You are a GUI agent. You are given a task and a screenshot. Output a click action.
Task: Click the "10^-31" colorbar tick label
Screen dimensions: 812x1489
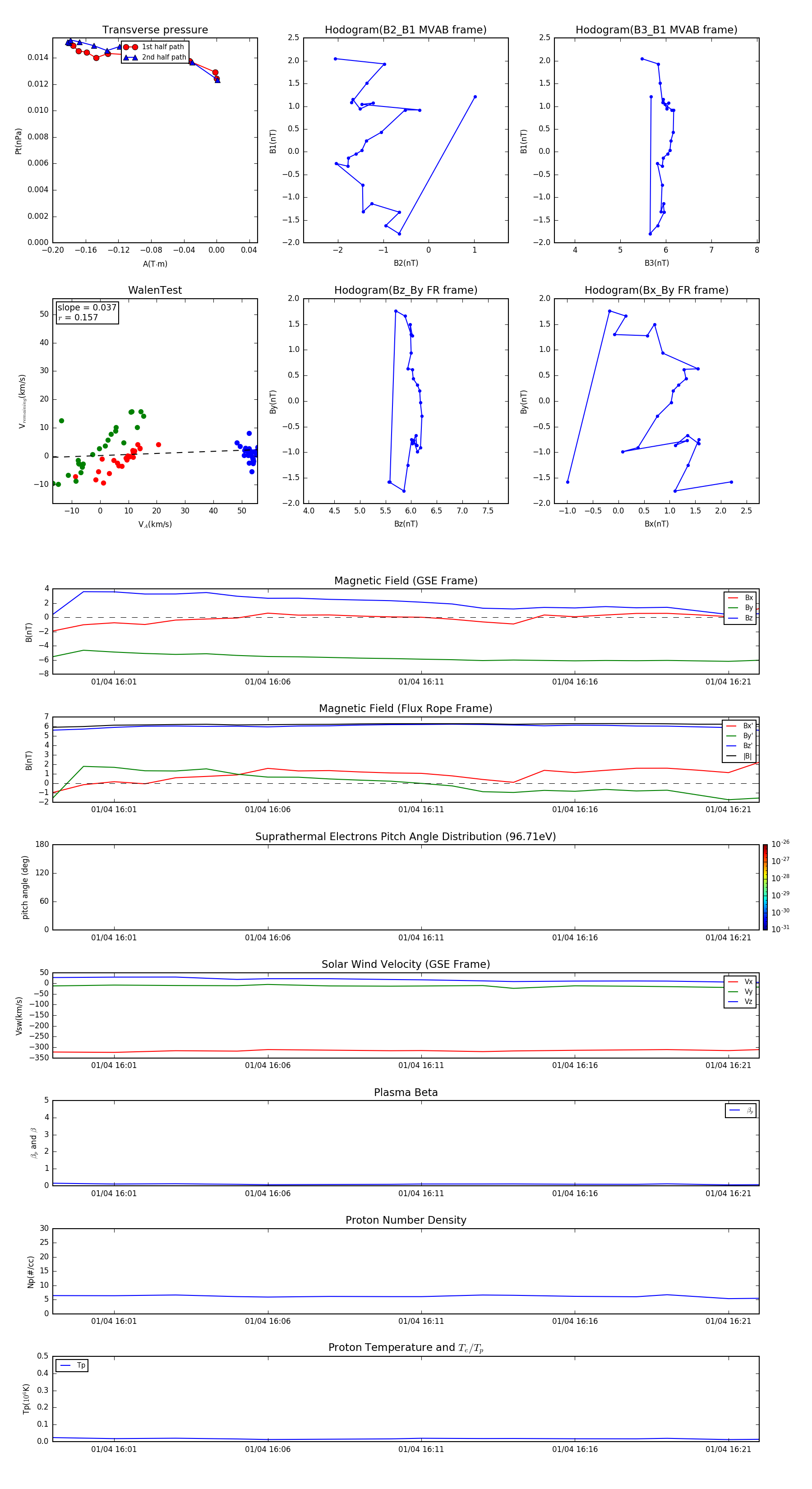[x=780, y=929]
